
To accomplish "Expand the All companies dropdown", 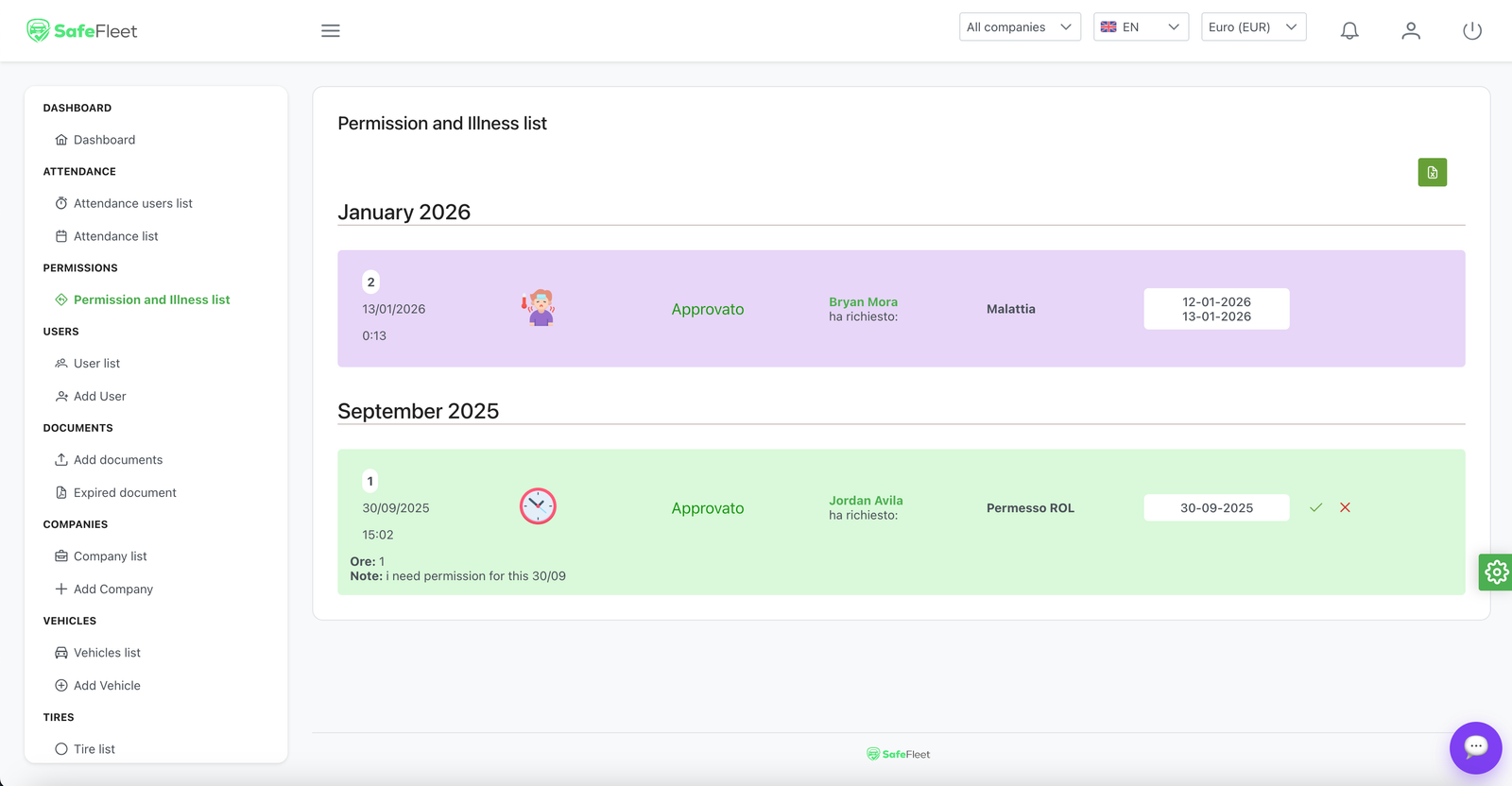I will [1019, 27].
